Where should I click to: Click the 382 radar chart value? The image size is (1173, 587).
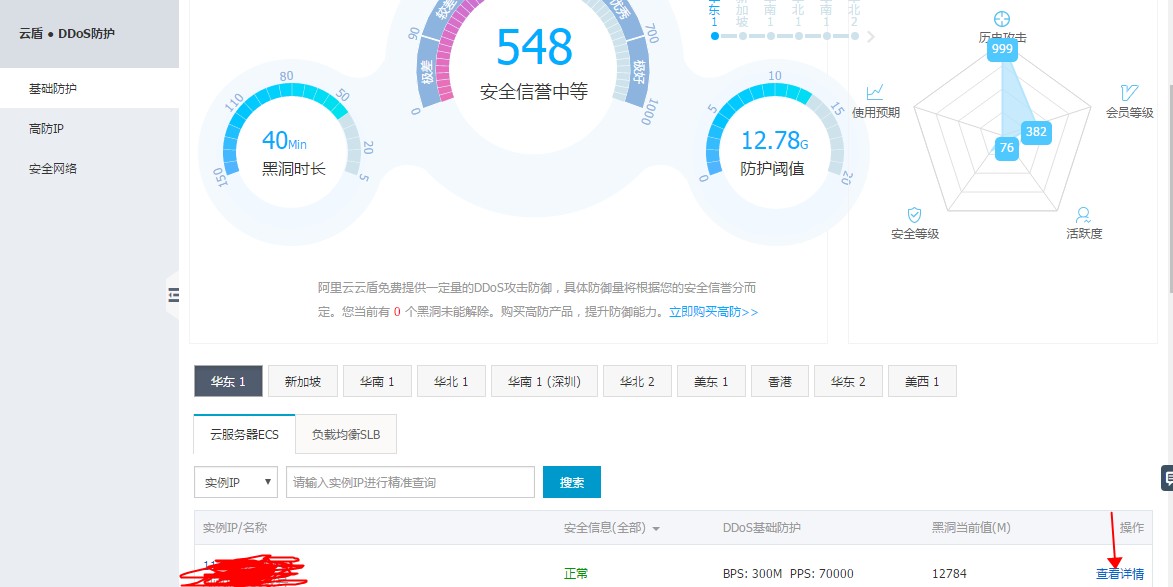[x=1036, y=132]
